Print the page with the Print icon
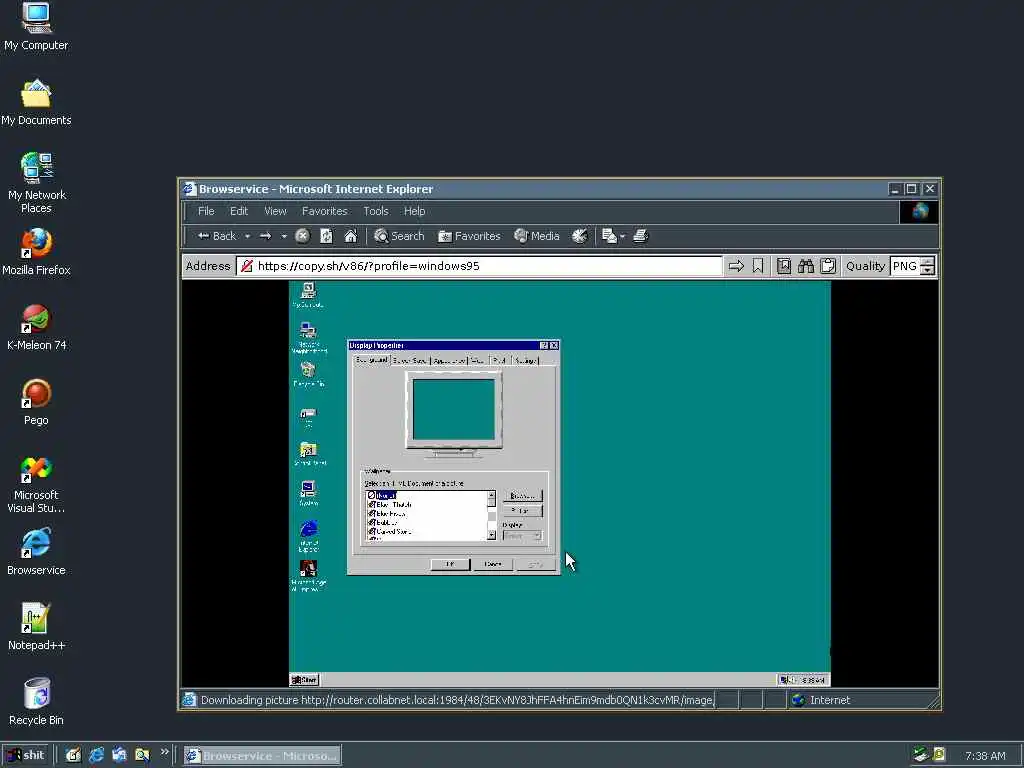 [x=641, y=236]
